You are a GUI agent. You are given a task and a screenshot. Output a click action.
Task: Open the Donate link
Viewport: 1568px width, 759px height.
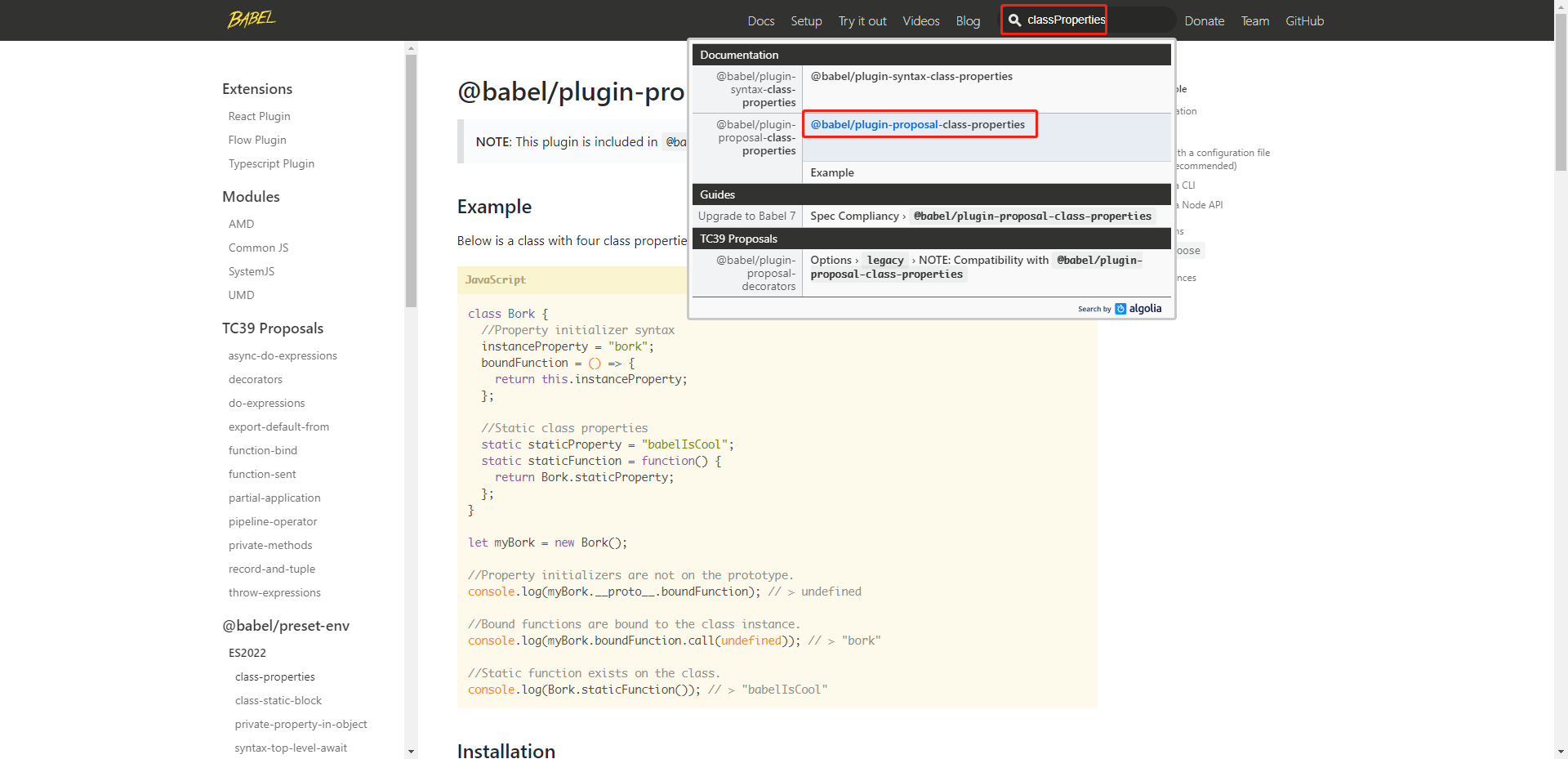click(1205, 21)
